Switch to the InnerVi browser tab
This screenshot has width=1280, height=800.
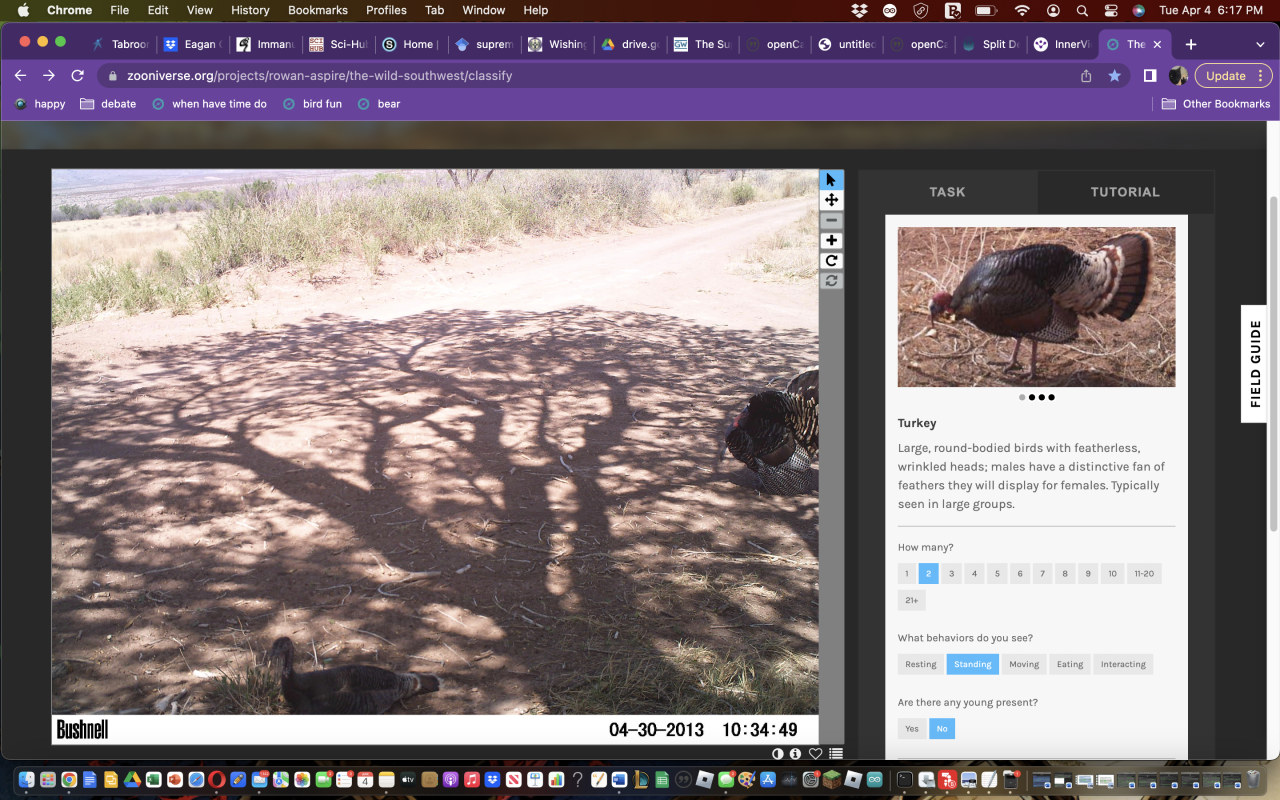pyautogui.click(x=1063, y=44)
